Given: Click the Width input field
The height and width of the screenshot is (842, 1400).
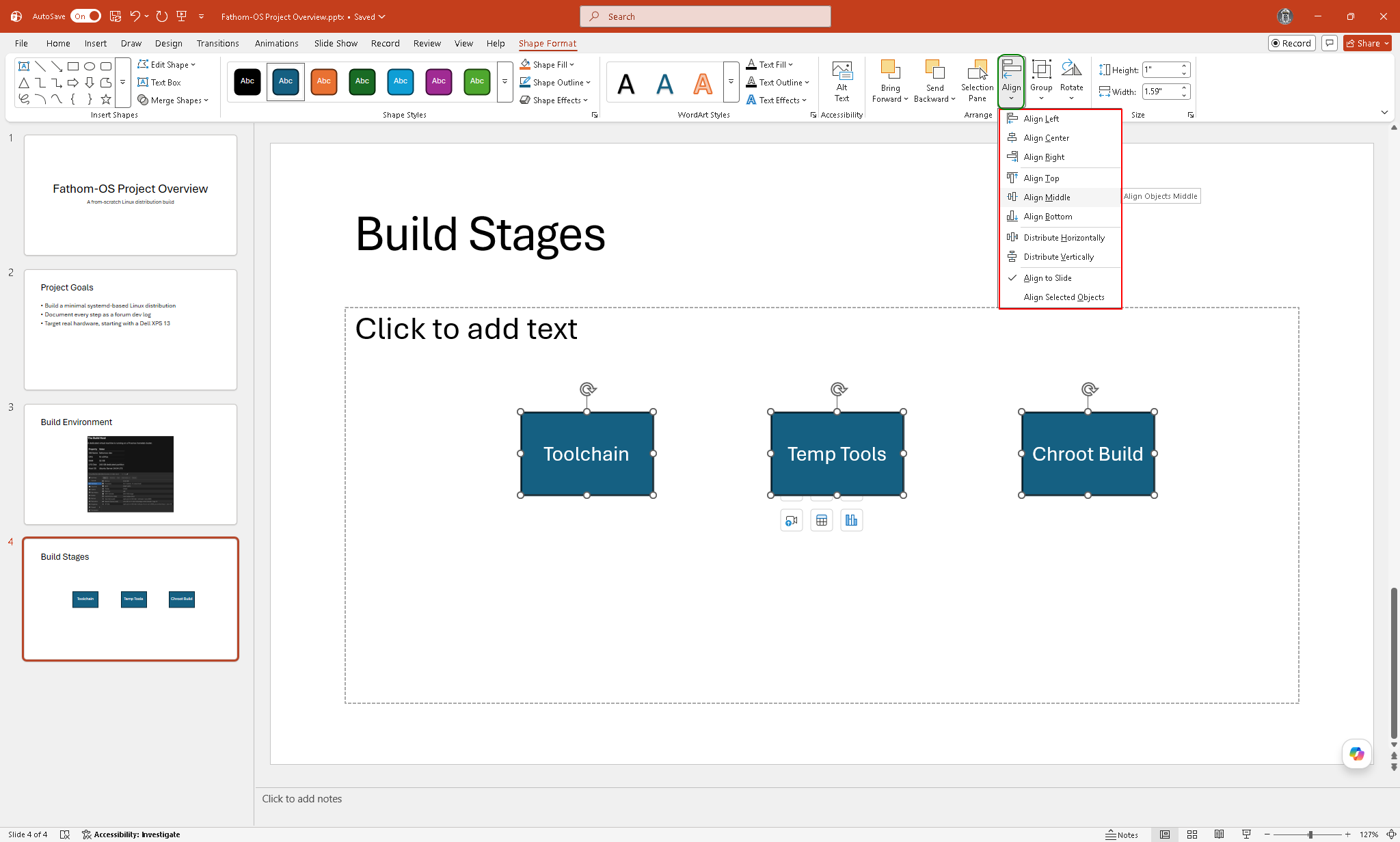Looking at the screenshot, I should pos(1160,92).
